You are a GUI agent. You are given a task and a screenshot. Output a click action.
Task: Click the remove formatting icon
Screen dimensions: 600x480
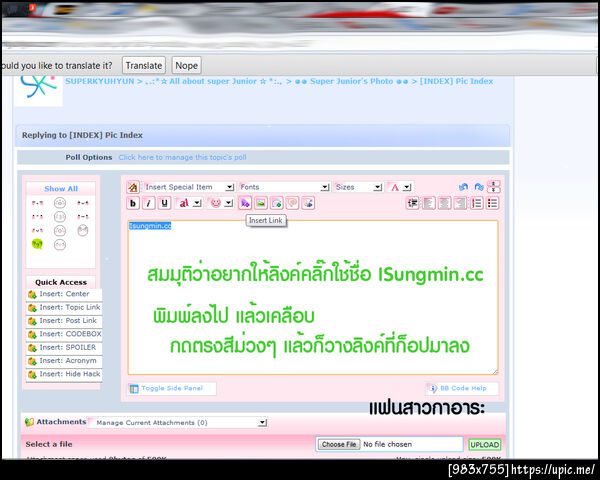[133, 187]
